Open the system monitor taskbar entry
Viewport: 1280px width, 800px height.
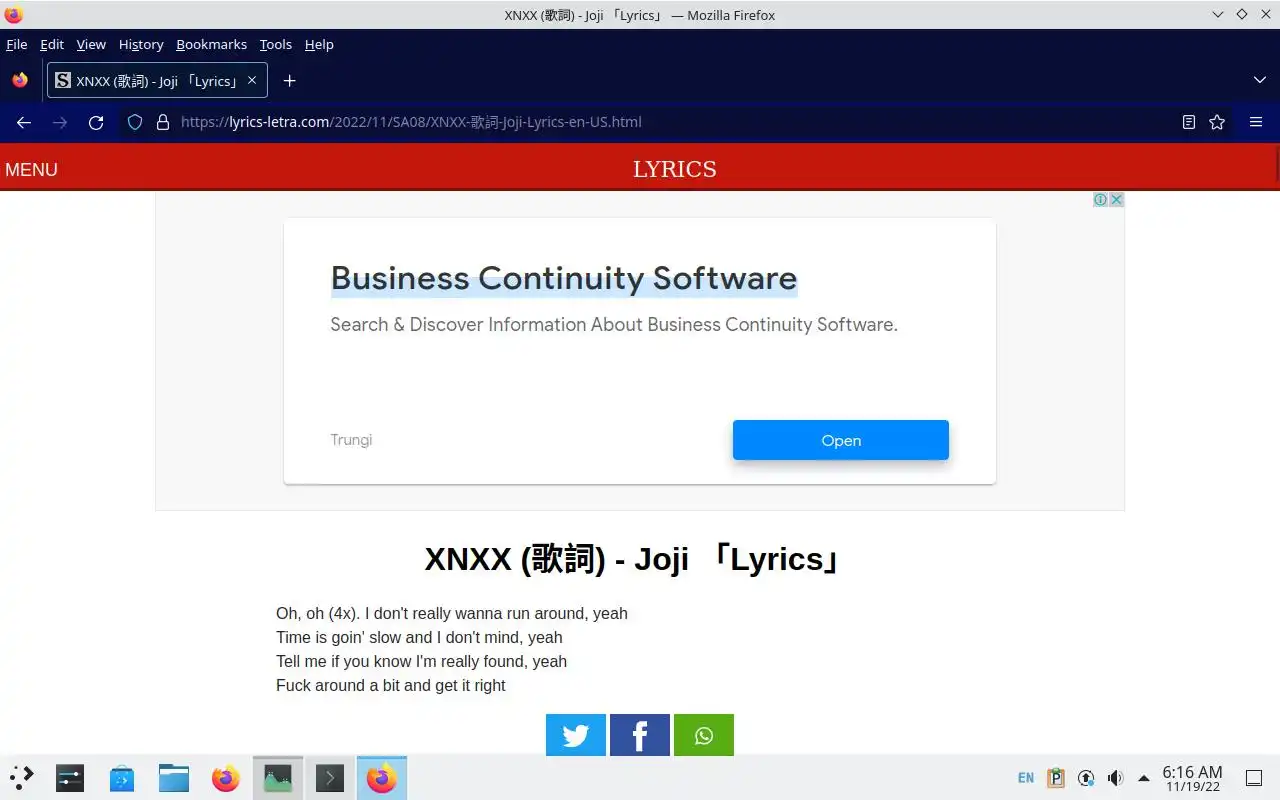(278, 778)
